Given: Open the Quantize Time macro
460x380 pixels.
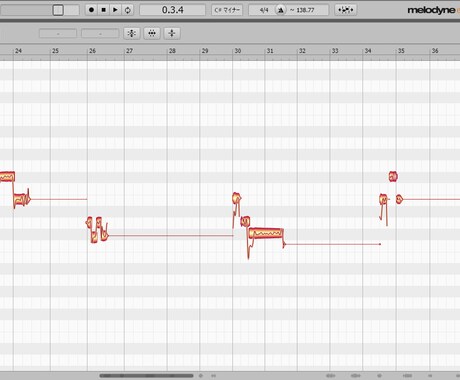Looking at the screenshot, I should coord(152,33).
